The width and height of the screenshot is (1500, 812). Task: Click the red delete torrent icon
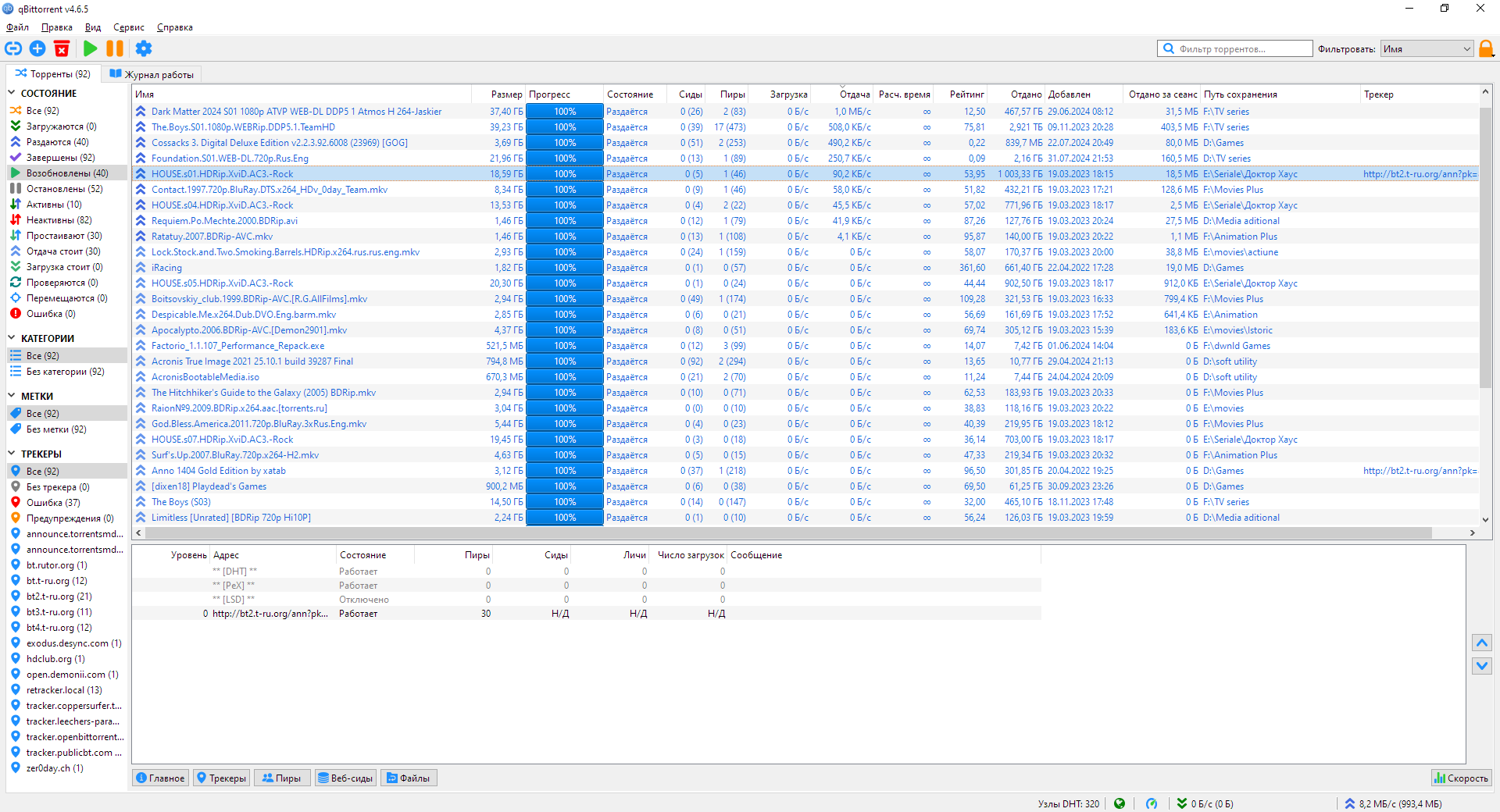click(x=62, y=48)
